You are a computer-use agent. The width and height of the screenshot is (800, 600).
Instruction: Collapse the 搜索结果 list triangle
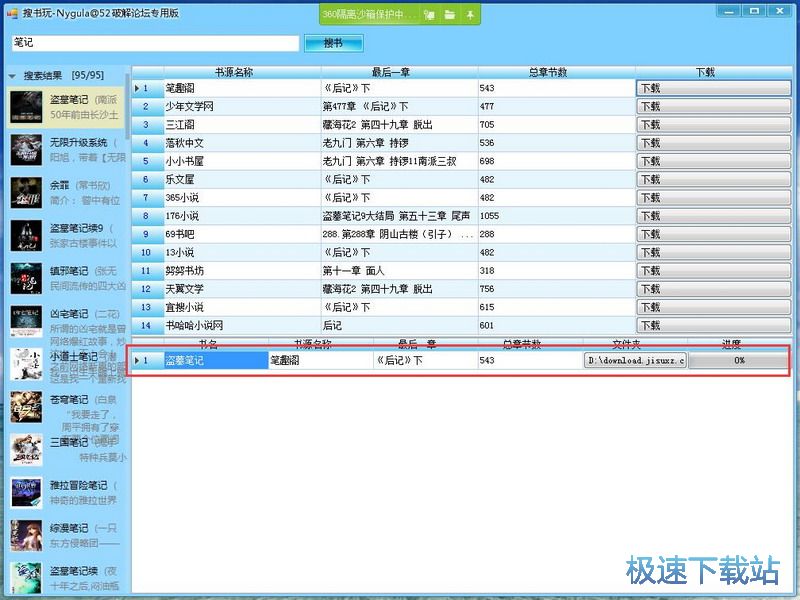12,75
